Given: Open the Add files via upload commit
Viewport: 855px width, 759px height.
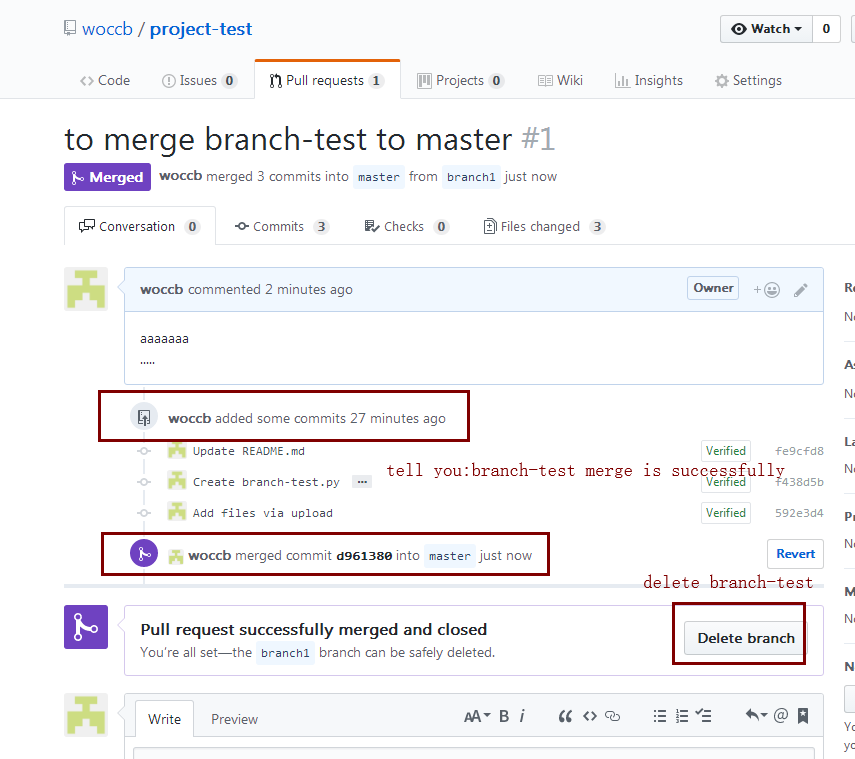Looking at the screenshot, I should pyautogui.click(x=262, y=513).
